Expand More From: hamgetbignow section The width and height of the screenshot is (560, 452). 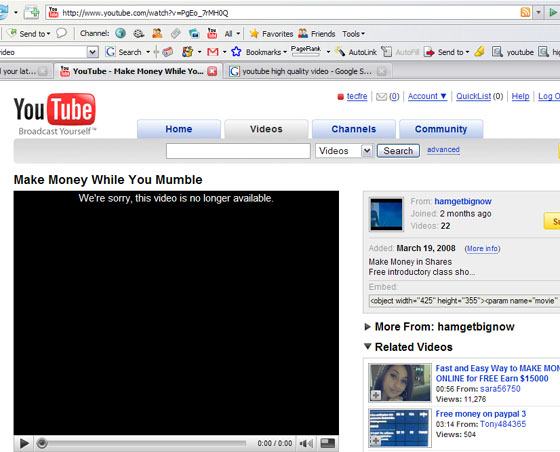[367, 327]
